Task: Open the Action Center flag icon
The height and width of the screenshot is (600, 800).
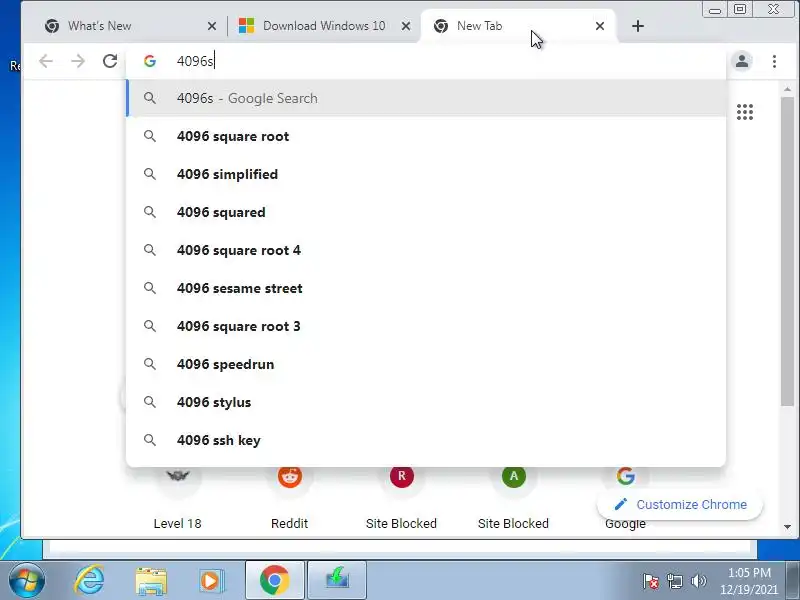Action: click(x=651, y=581)
